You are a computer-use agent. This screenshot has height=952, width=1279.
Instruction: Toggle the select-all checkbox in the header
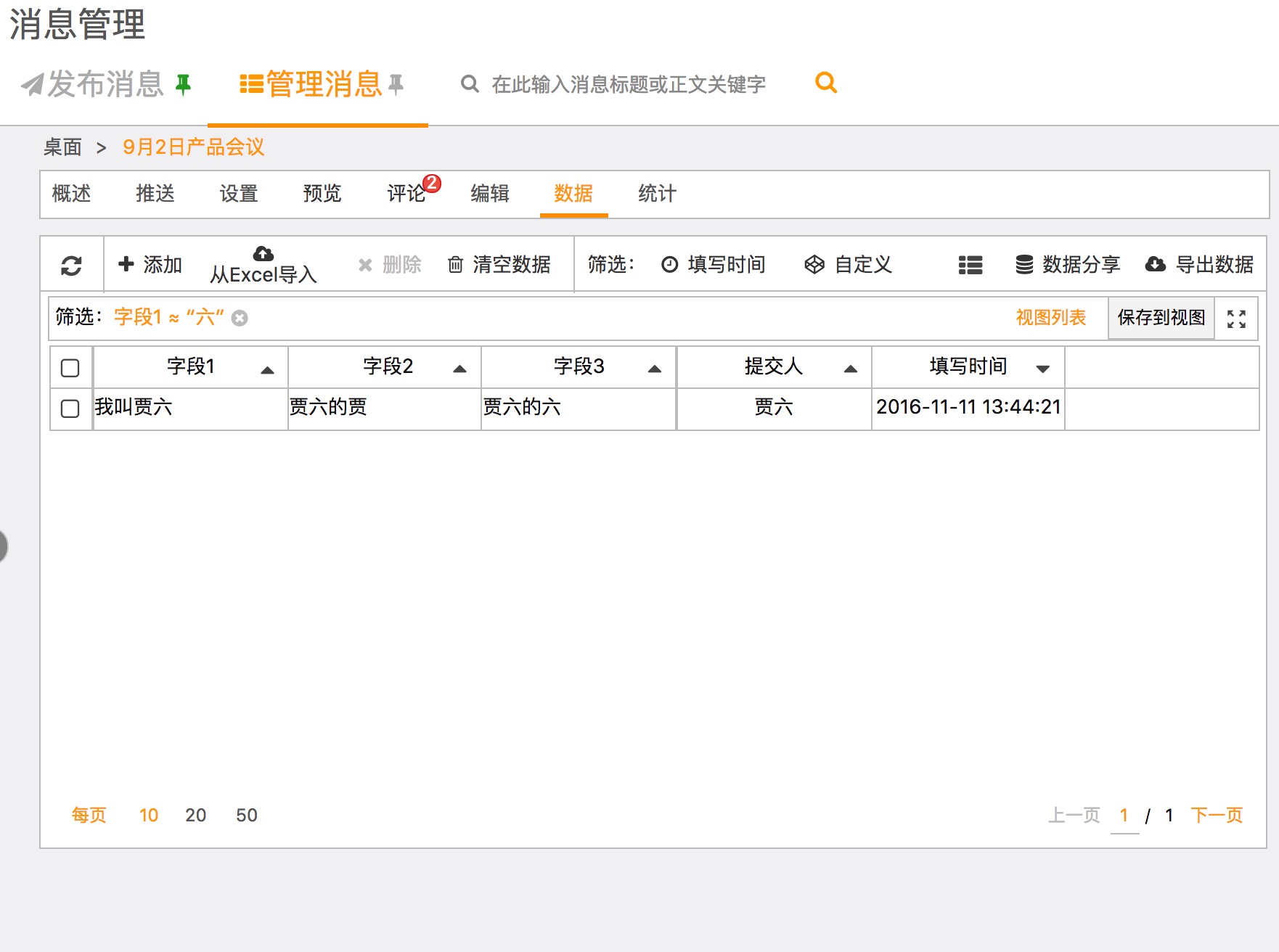(70, 368)
